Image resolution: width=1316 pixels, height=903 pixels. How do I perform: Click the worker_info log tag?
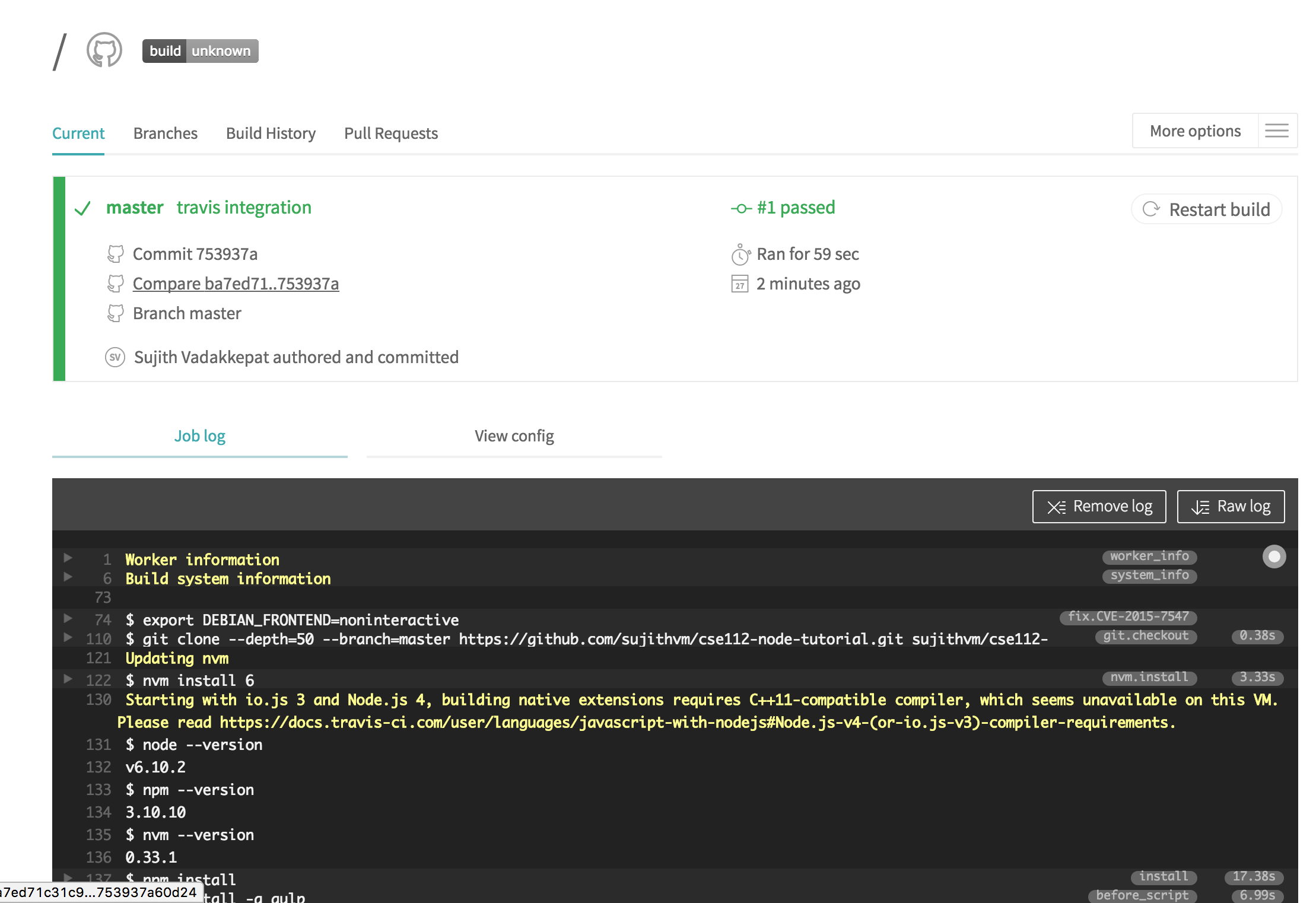pyautogui.click(x=1149, y=557)
